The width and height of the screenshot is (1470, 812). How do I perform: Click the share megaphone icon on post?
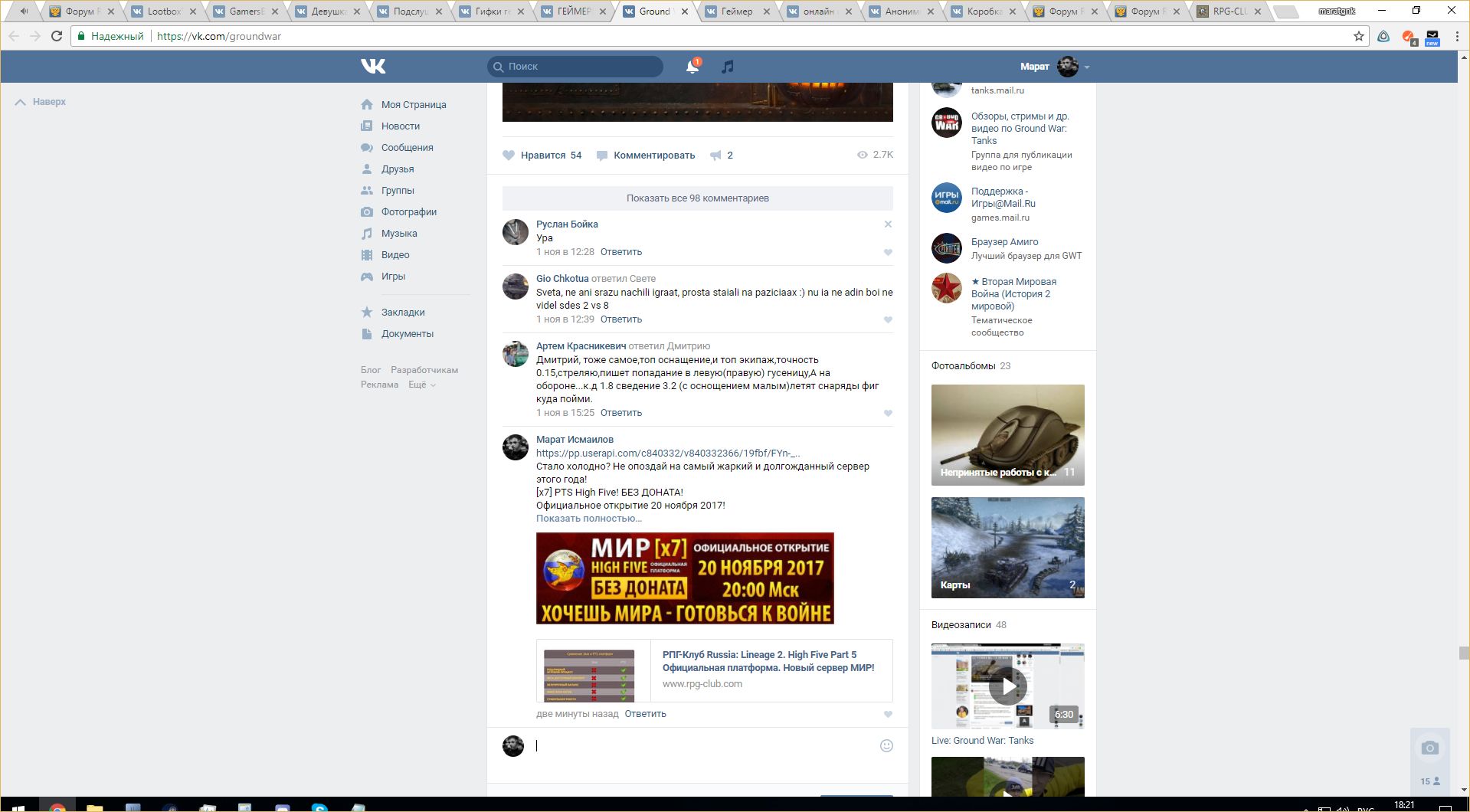(715, 156)
